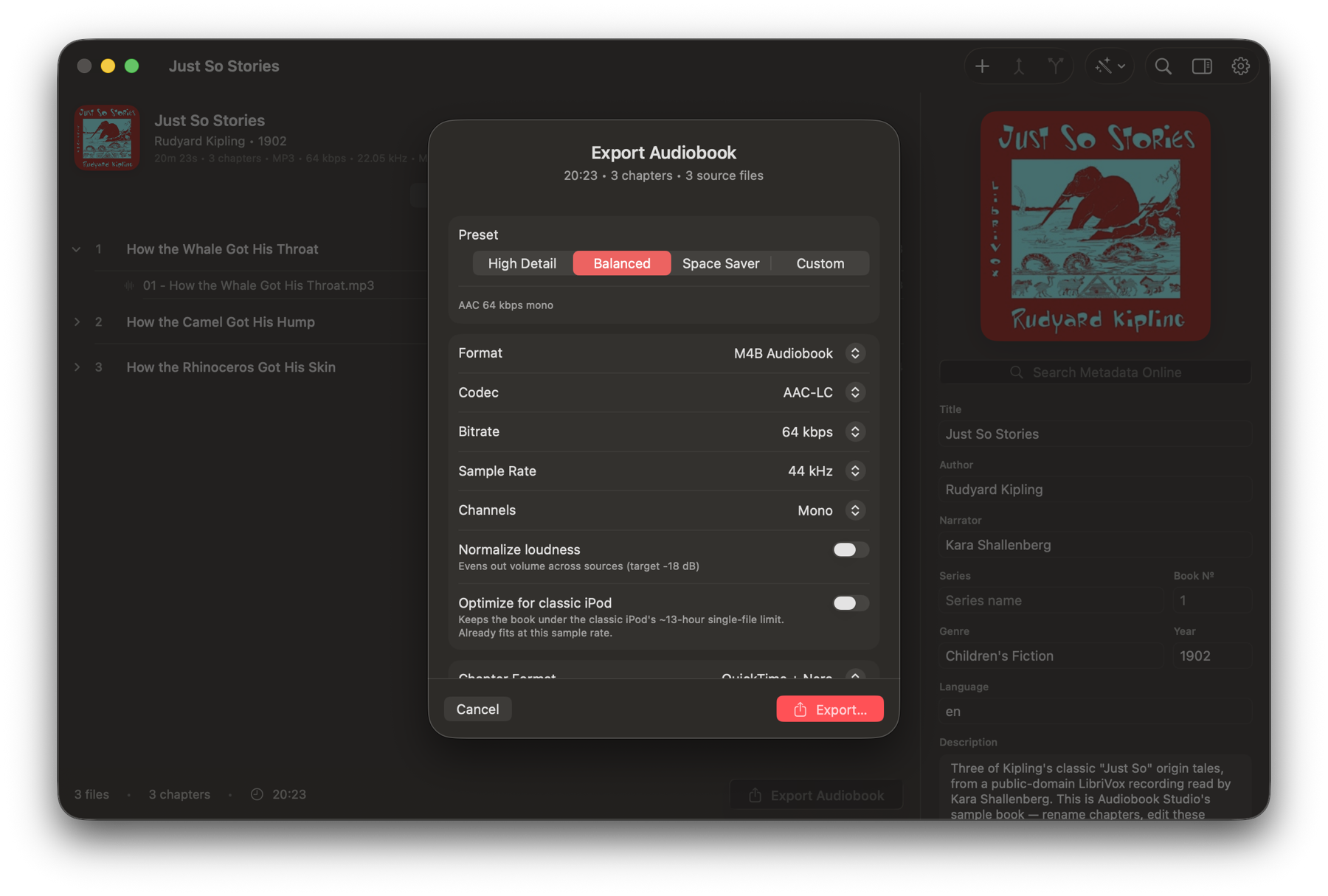Viewport: 1328px width, 896px height.
Task: Click the Title field Just So Stories
Action: tap(1095, 434)
